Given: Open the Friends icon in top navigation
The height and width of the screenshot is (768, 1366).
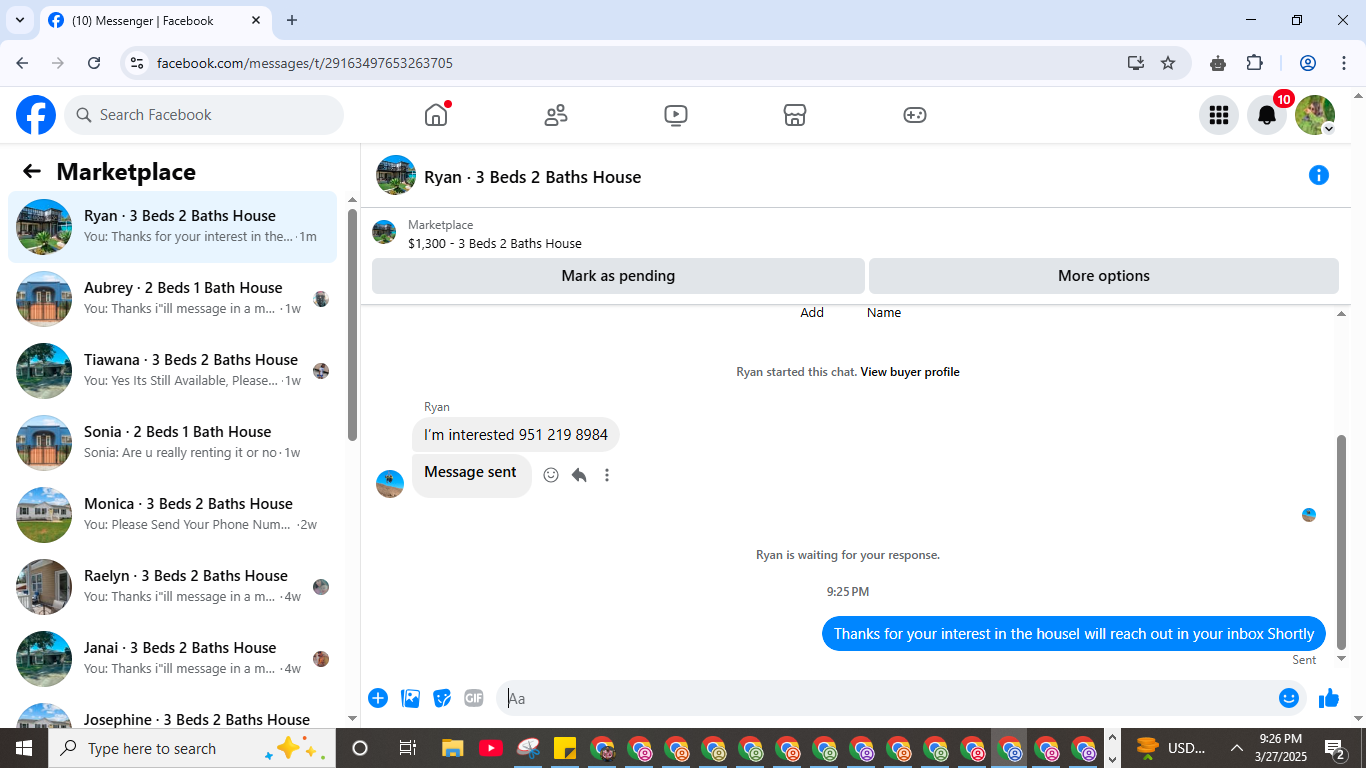Looking at the screenshot, I should click(556, 115).
